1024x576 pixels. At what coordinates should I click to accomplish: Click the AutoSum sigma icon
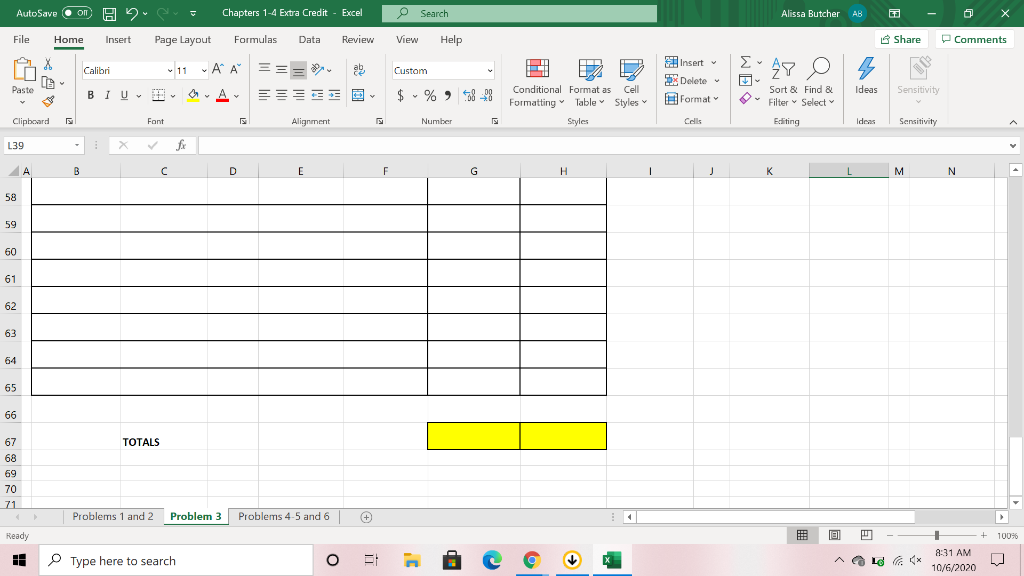pyautogui.click(x=745, y=63)
